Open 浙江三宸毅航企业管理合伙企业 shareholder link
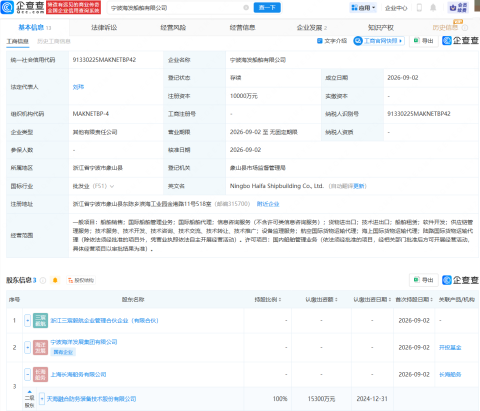480x411 pixels. (x=104, y=320)
